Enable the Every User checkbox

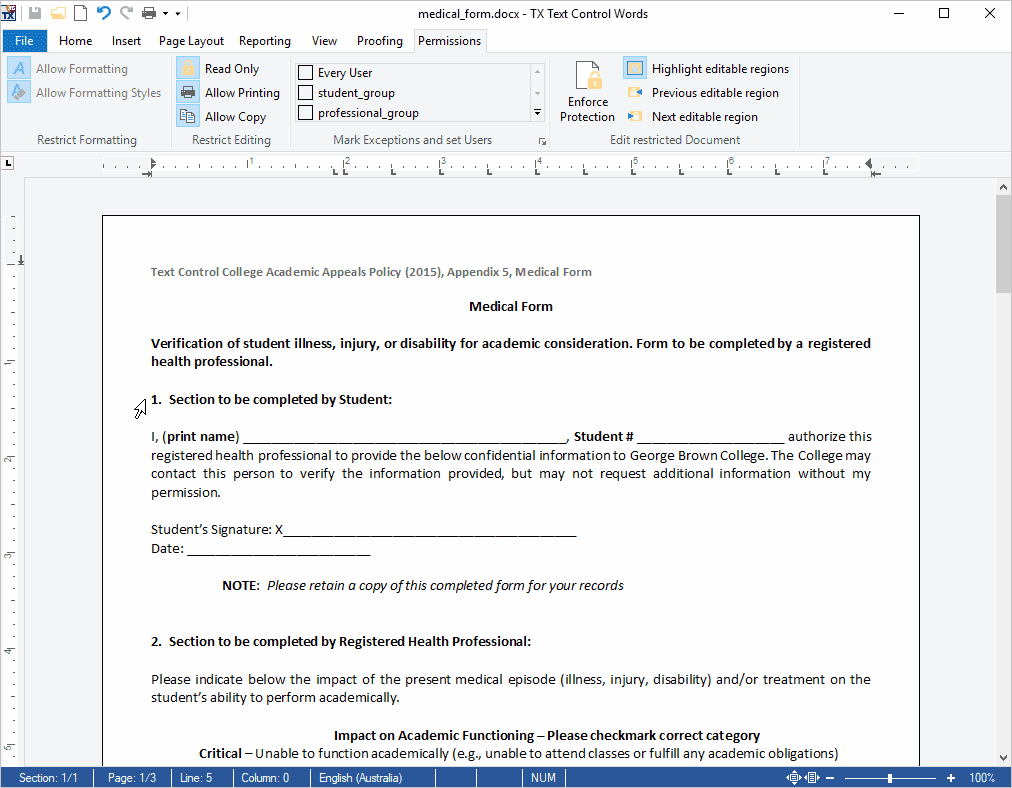(304, 72)
